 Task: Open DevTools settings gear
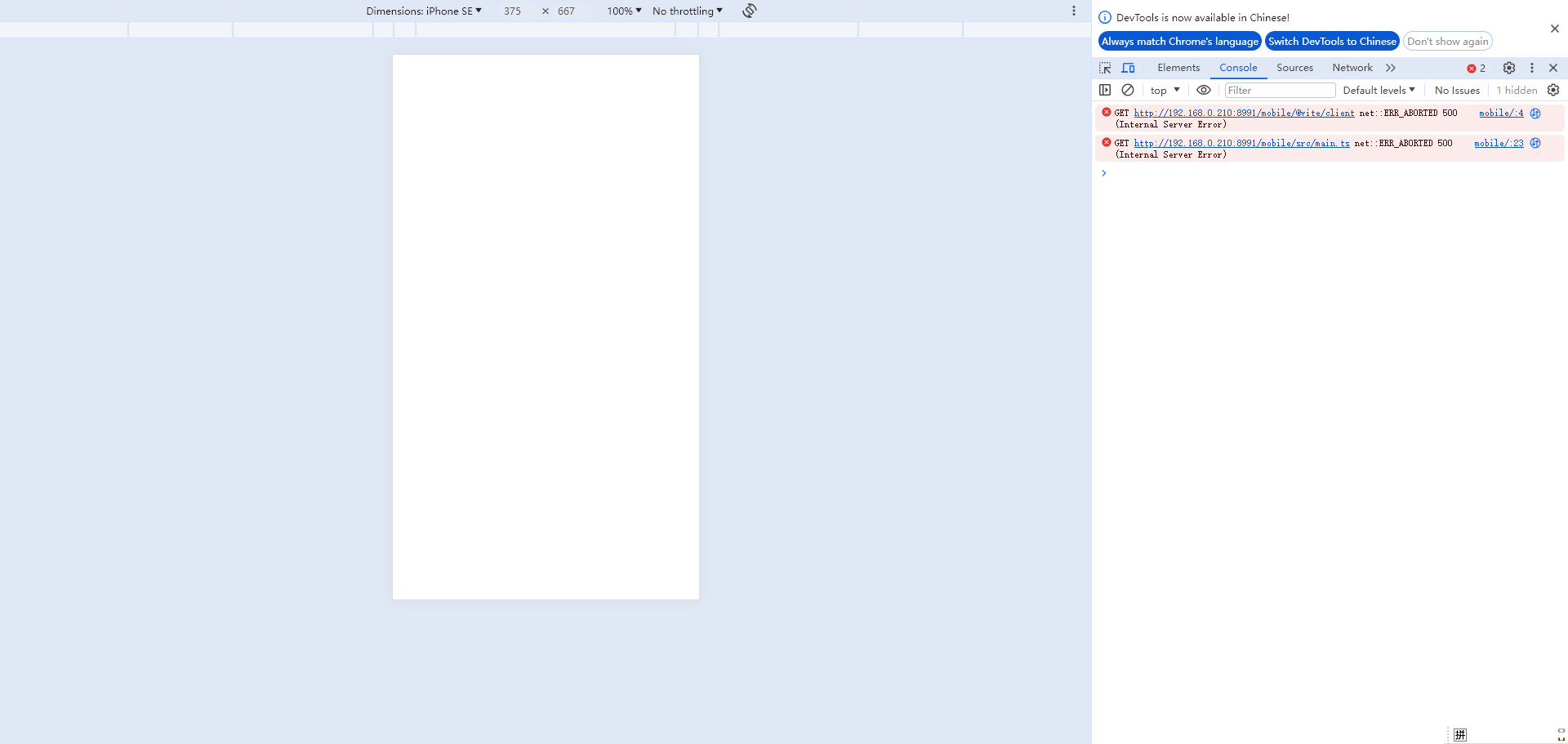coord(1509,68)
